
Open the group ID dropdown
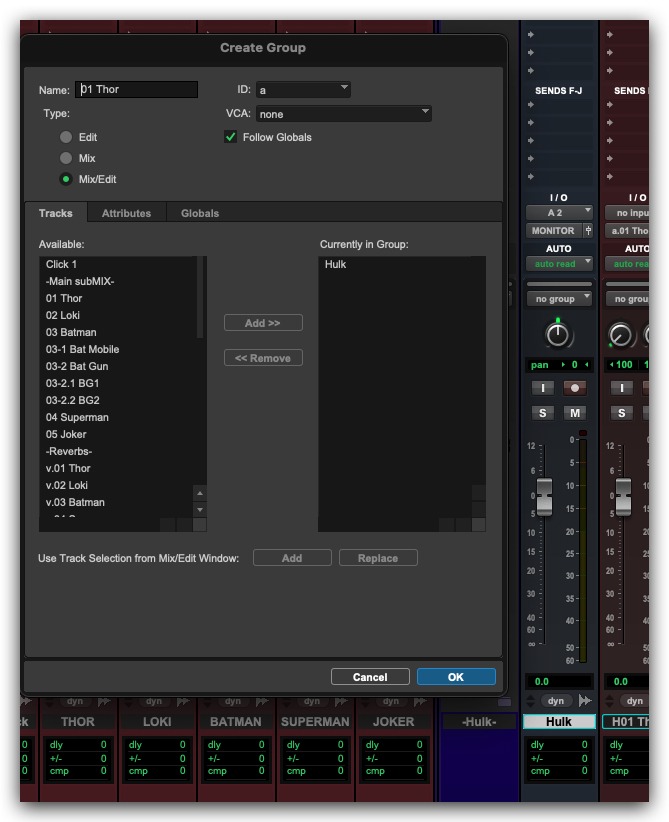point(303,89)
